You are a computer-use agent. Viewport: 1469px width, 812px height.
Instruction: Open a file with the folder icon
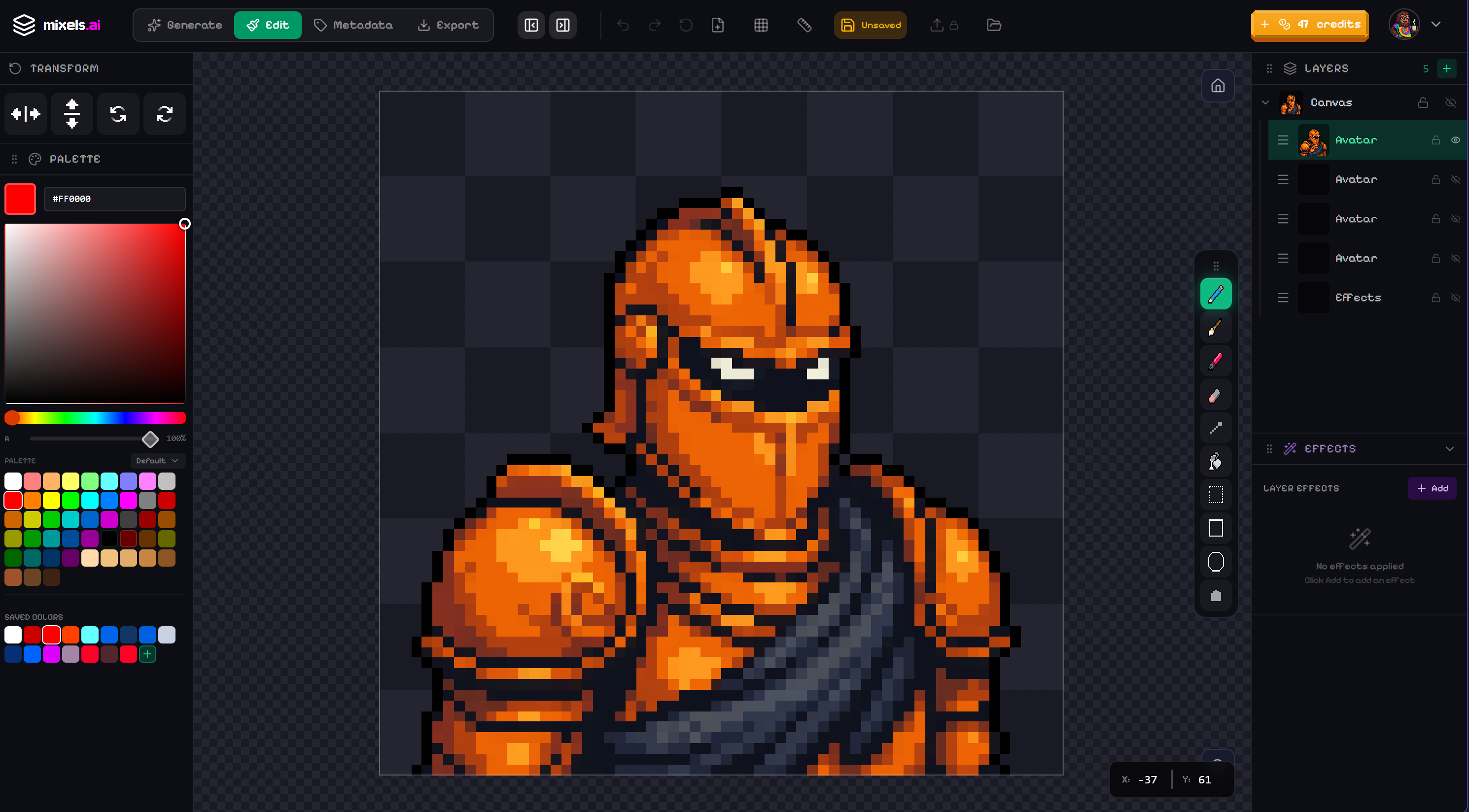[x=994, y=25]
